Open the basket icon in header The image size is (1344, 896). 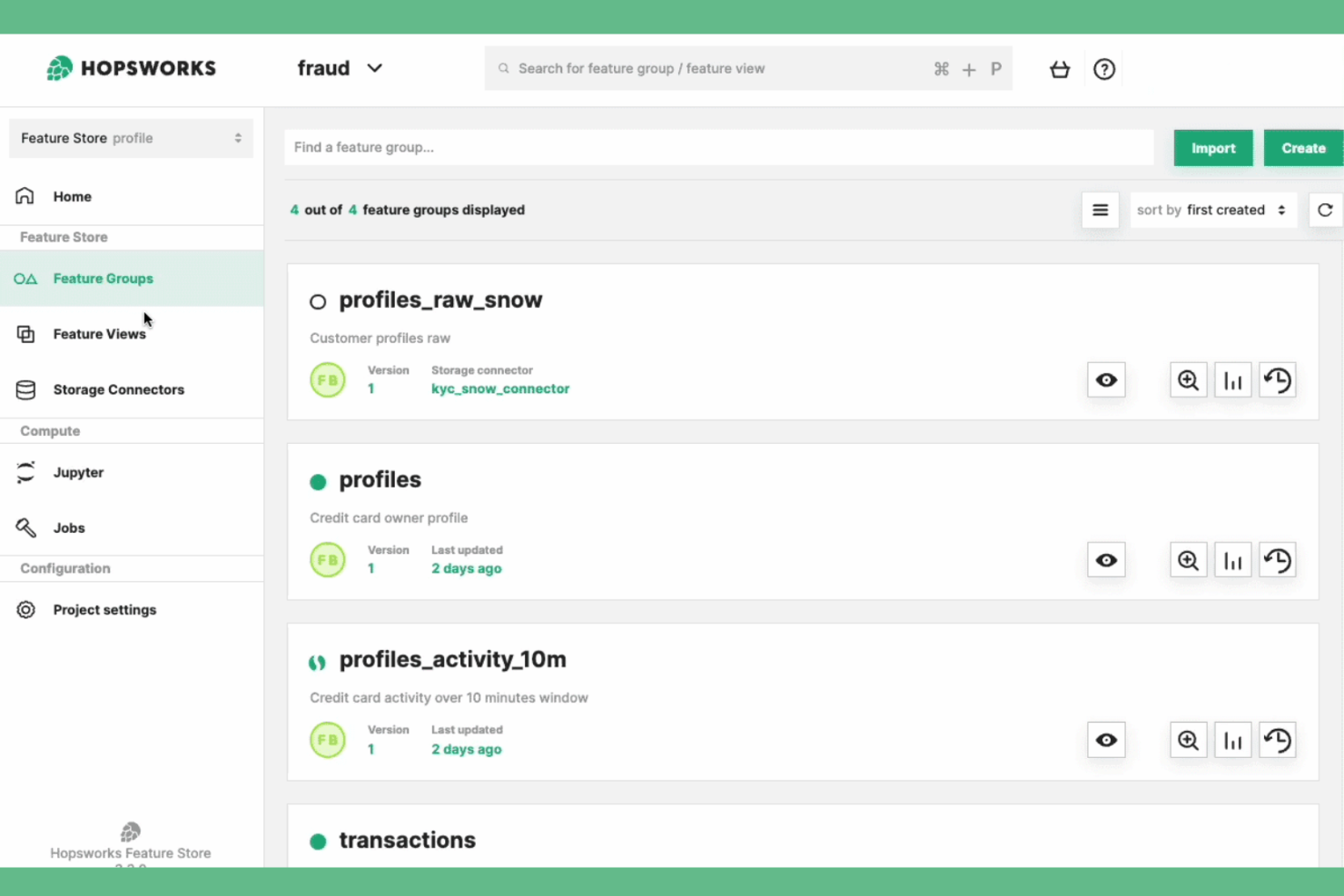pos(1059,69)
